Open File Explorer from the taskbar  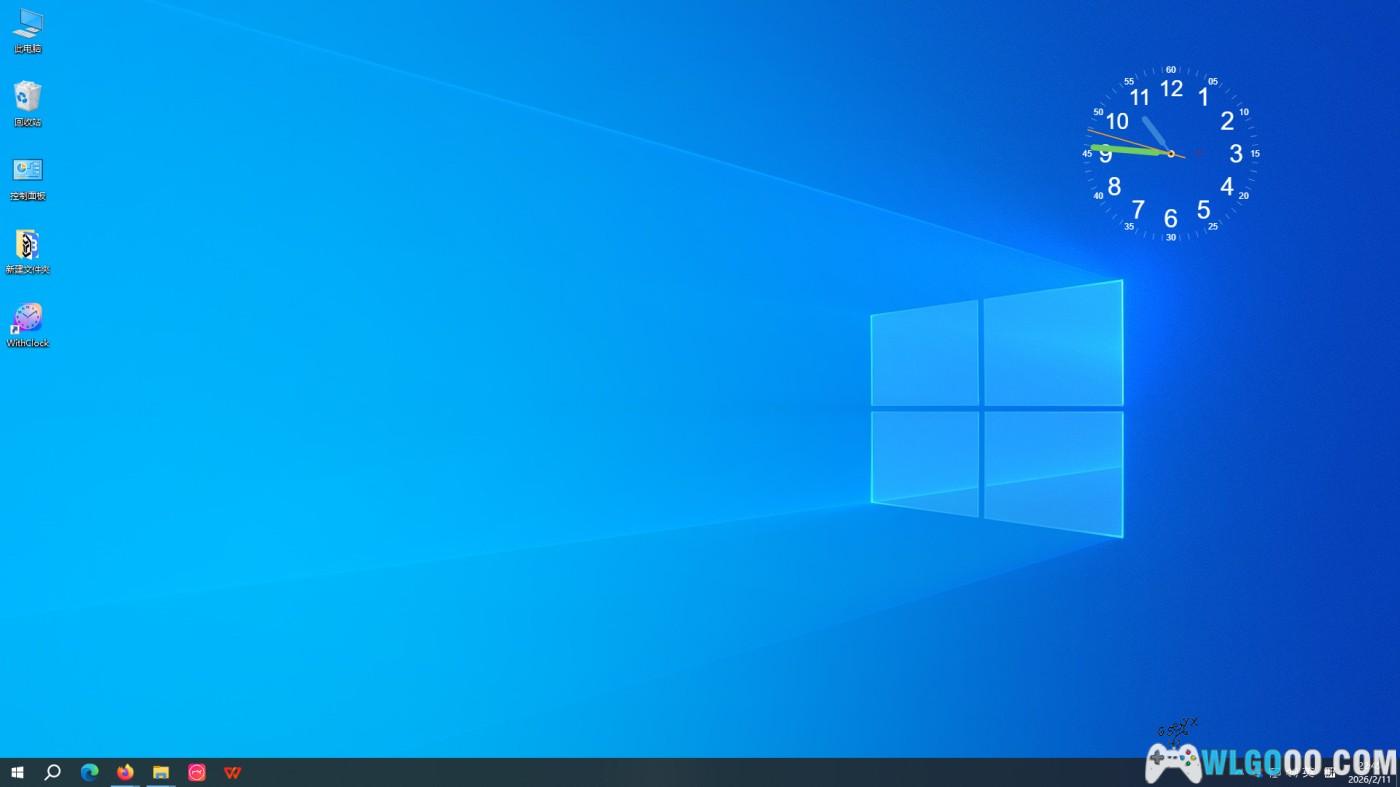(161, 772)
